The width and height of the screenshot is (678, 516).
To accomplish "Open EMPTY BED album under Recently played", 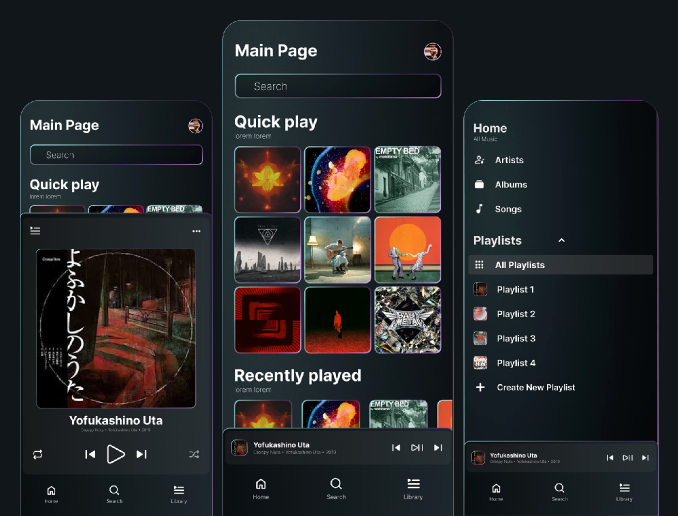I will point(398,414).
